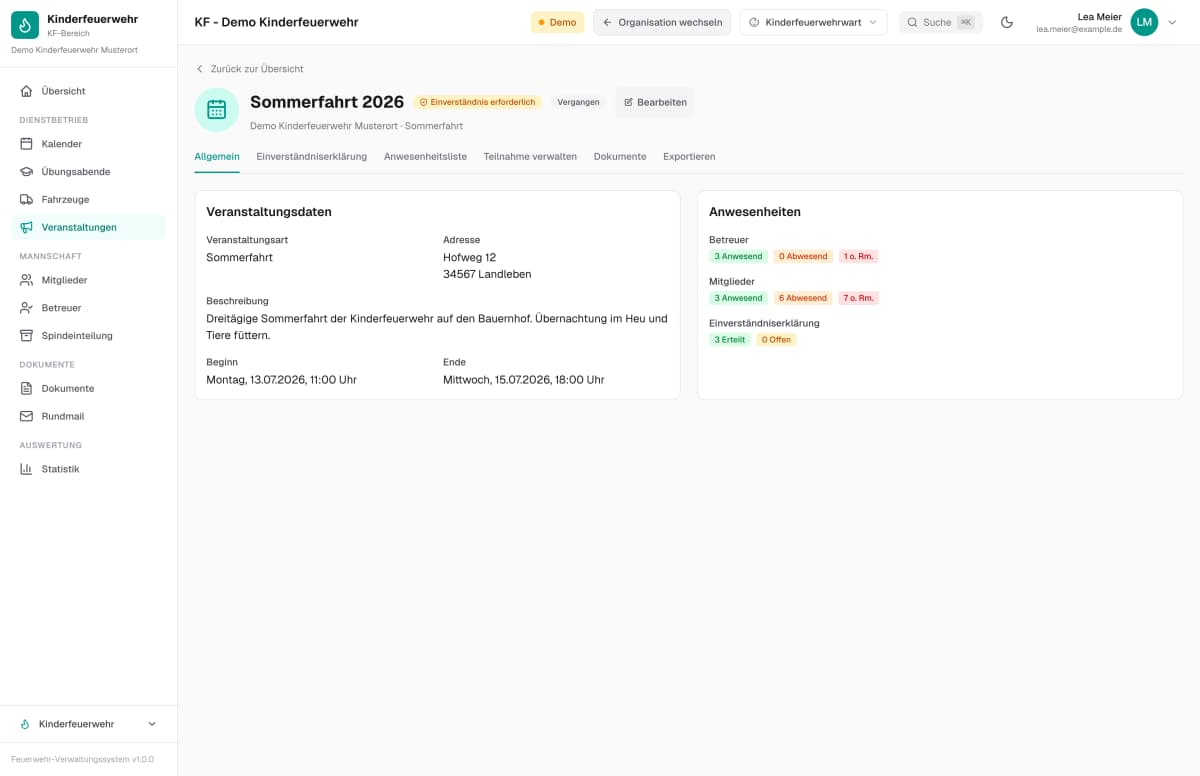This screenshot has height=776, width=1200.
Task: Click the 0 Offen badge
Action: point(776,340)
